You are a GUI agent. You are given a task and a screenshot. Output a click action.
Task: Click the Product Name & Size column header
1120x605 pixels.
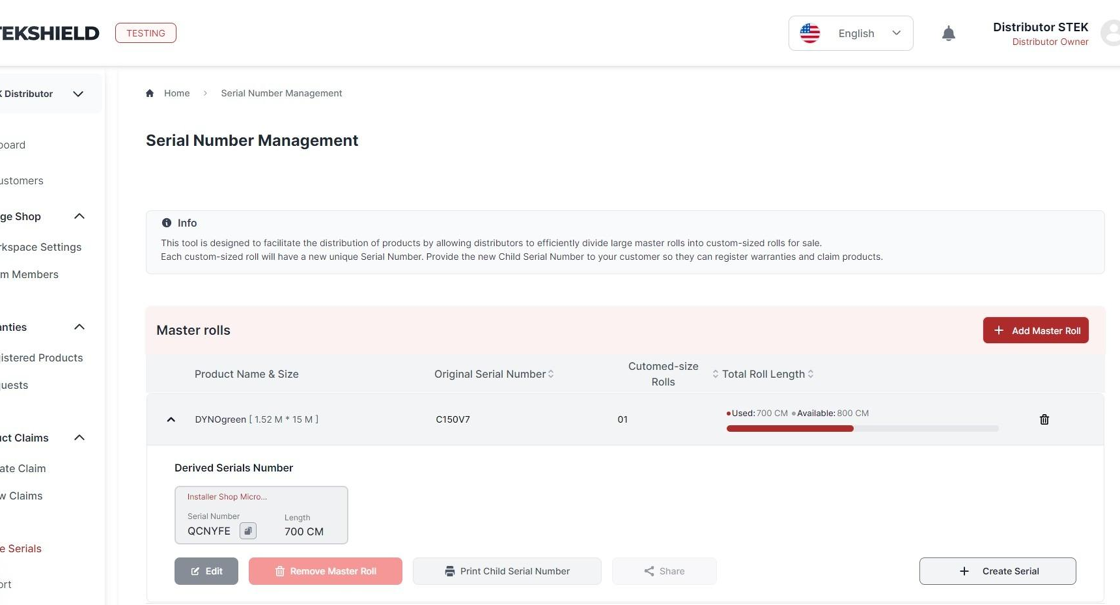pos(246,374)
